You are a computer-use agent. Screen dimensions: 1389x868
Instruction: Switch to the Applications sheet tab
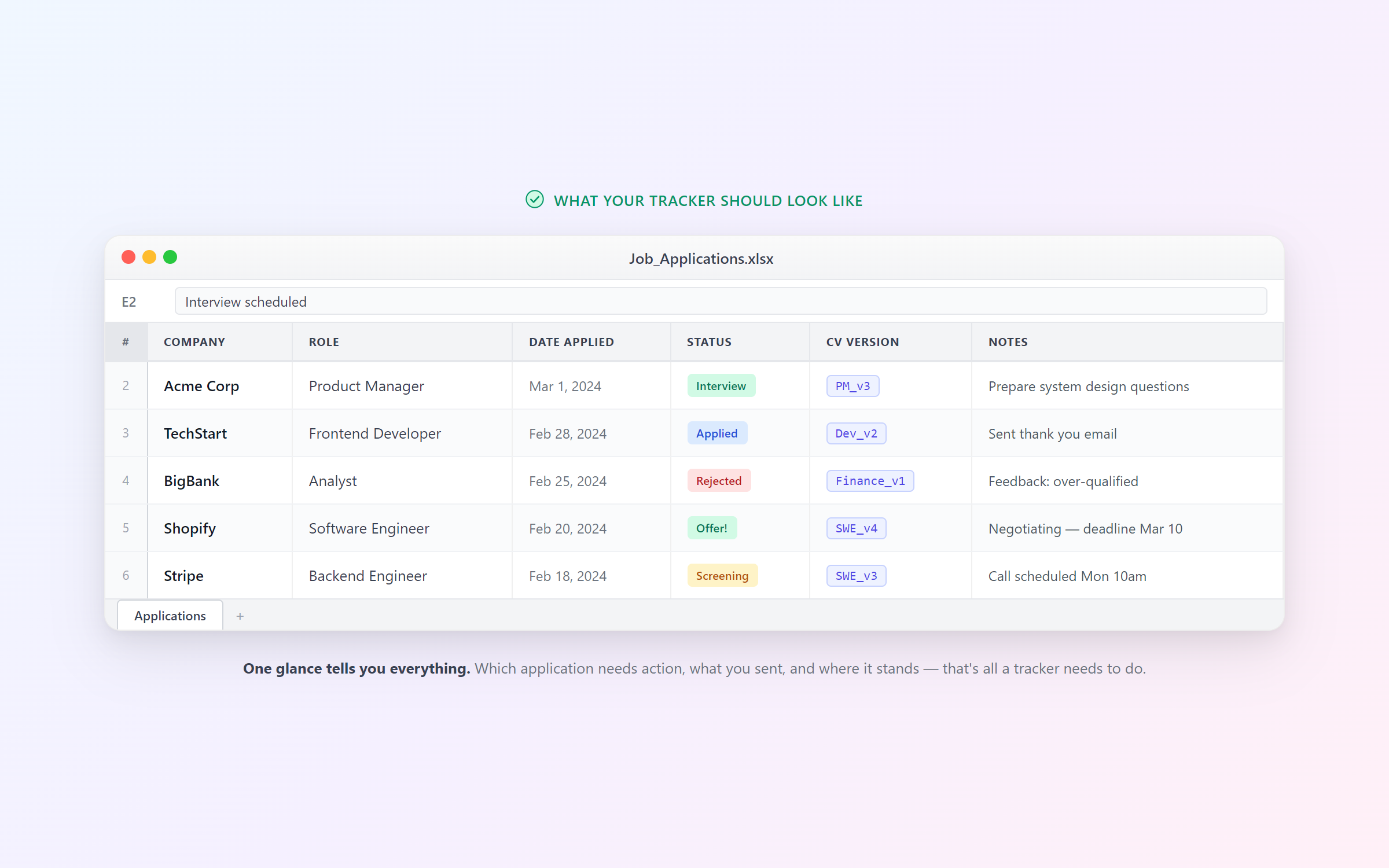(x=170, y=615)
